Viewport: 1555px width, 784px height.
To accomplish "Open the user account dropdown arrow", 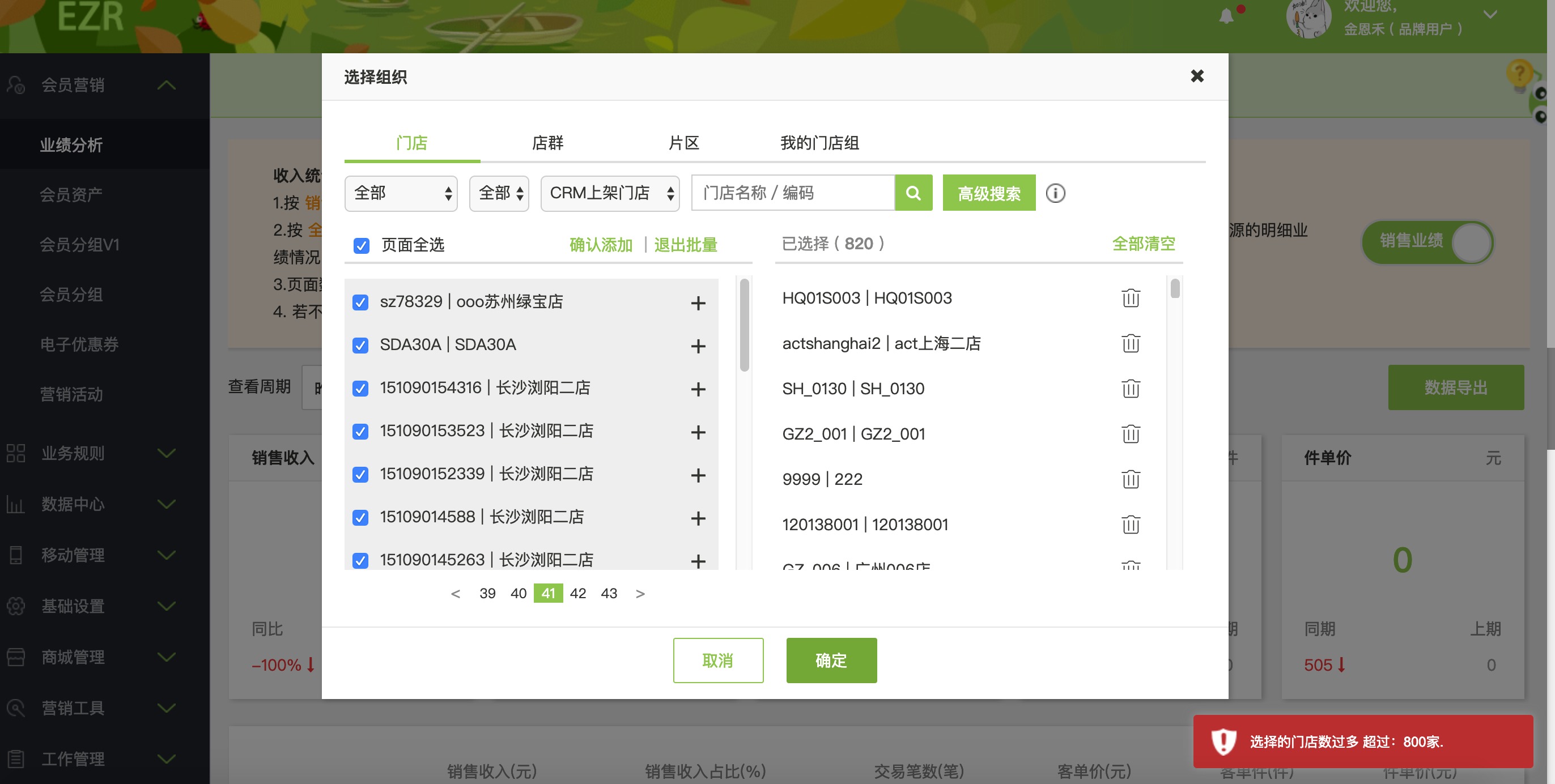I will click(x=1490, y=15).
